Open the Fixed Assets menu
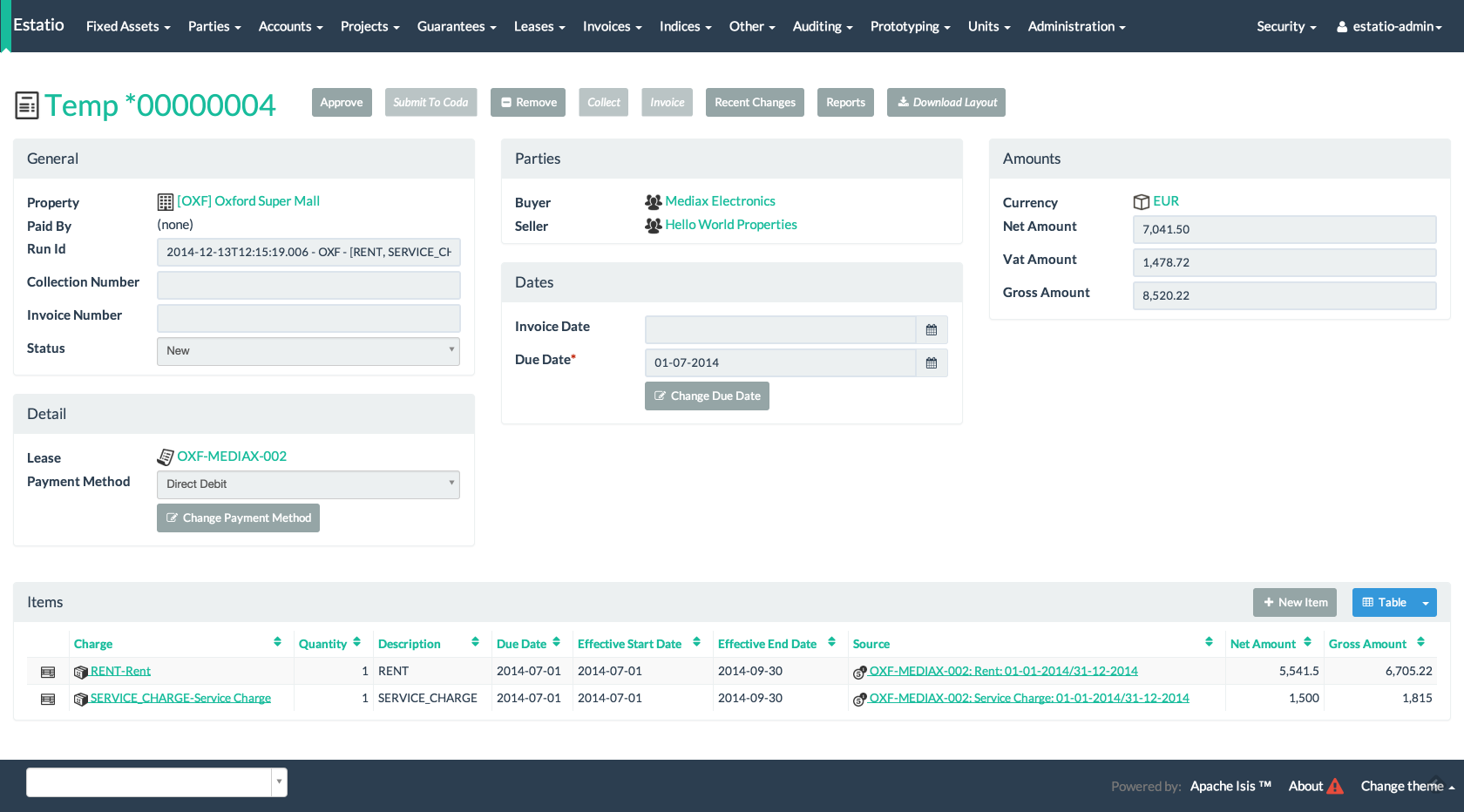The width and height of the screenshot is (1464, 812). (x=128, y=26)
